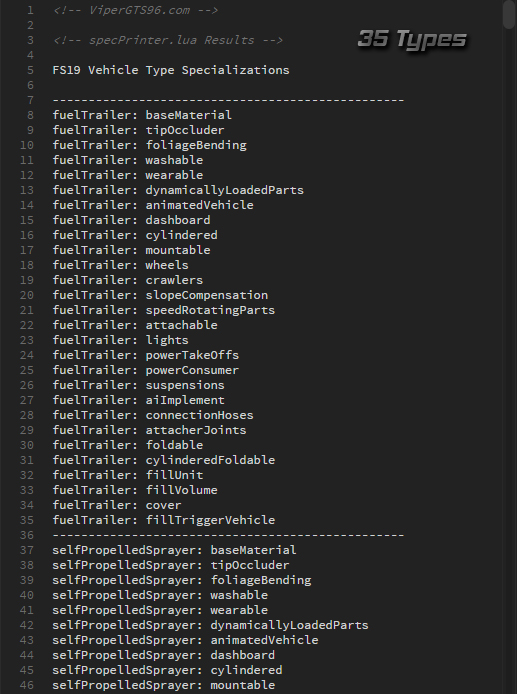Click line number 24 in gutter
This screenshot has width=517, height=694.
[x=27, y=355]
